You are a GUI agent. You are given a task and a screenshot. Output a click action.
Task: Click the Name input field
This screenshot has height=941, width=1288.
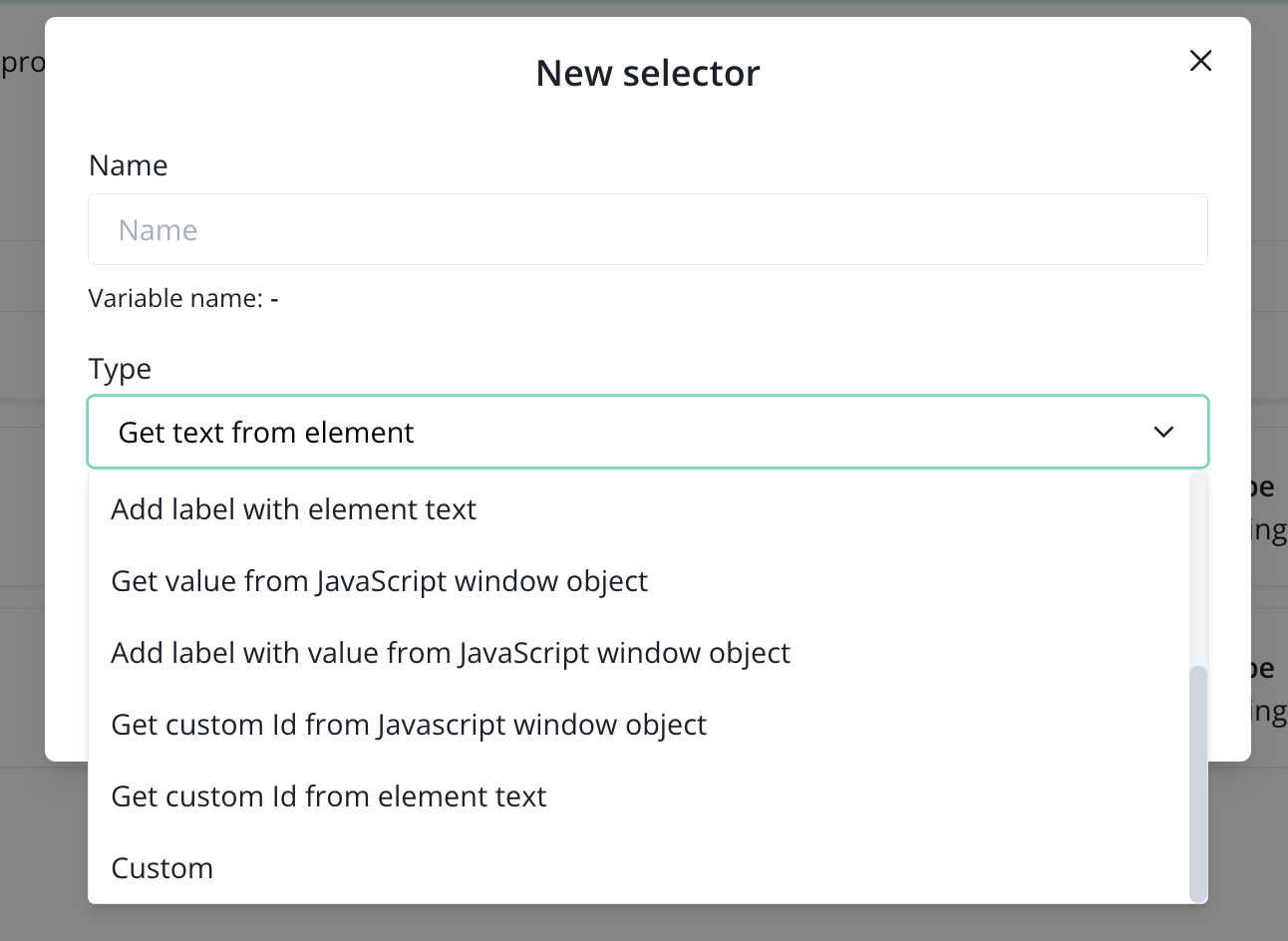tap(648, 230)
